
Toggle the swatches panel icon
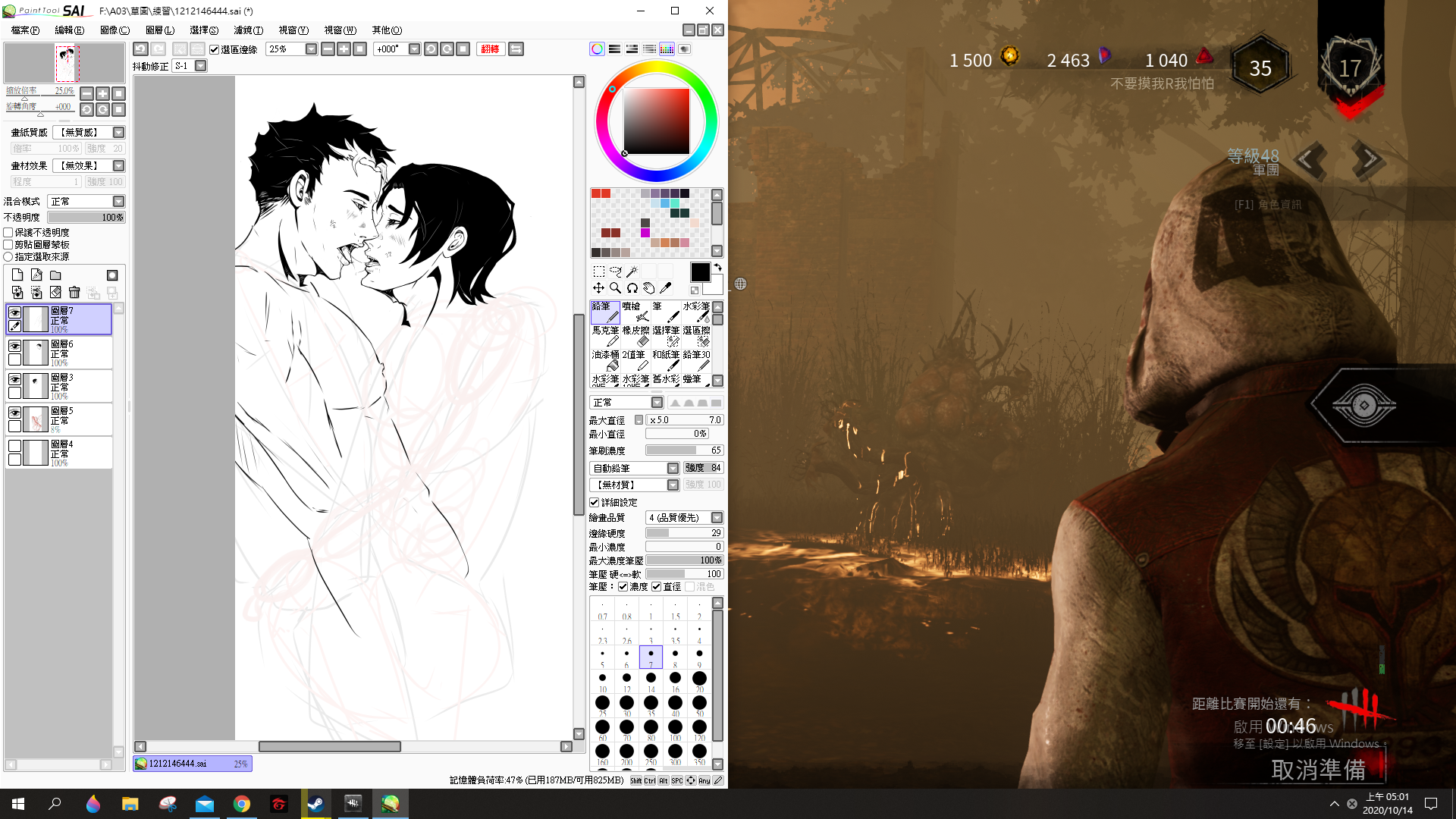click(x=667, y=49)
